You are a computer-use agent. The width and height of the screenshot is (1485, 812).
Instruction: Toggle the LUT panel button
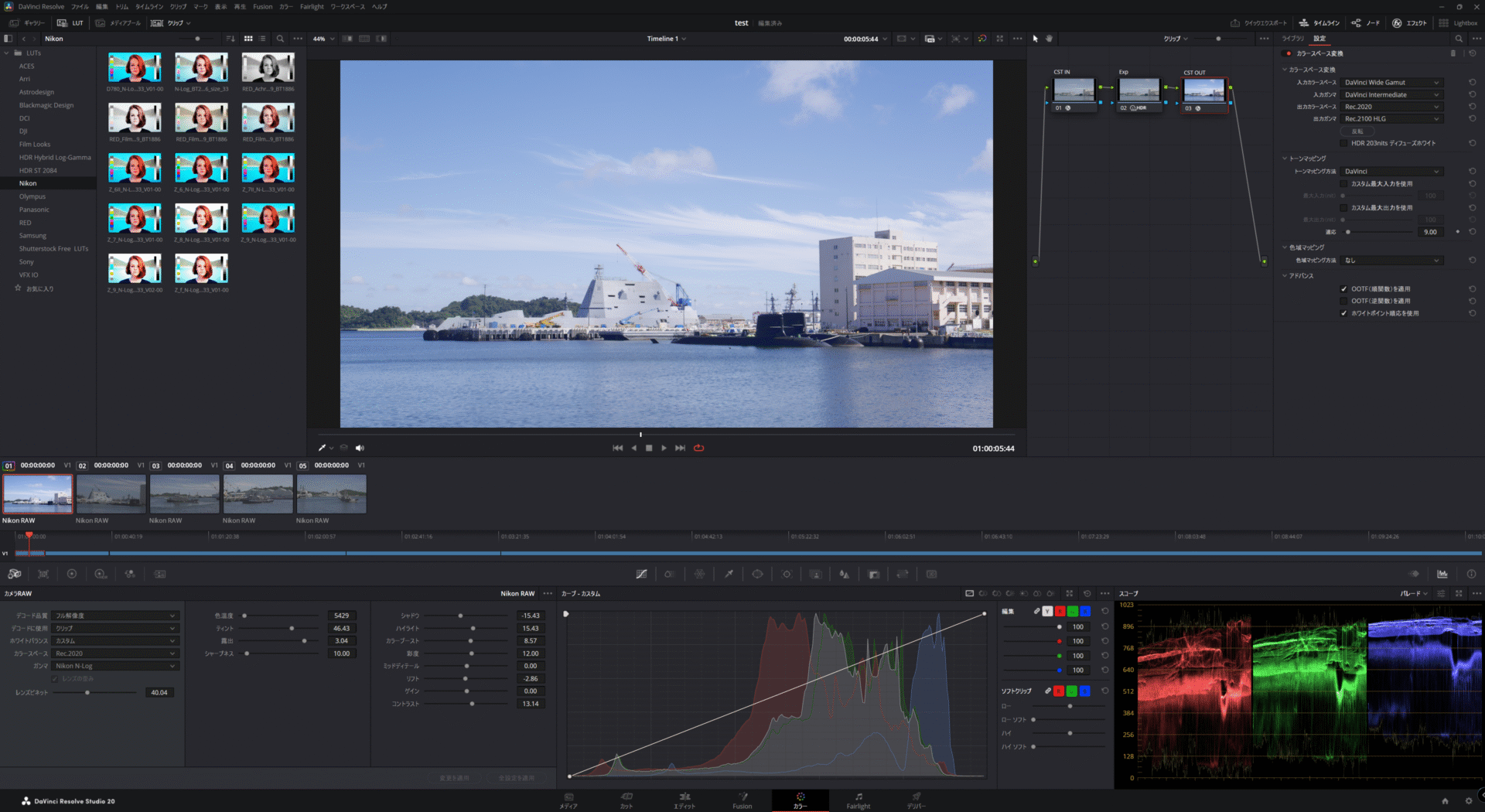tap(70, 23)
